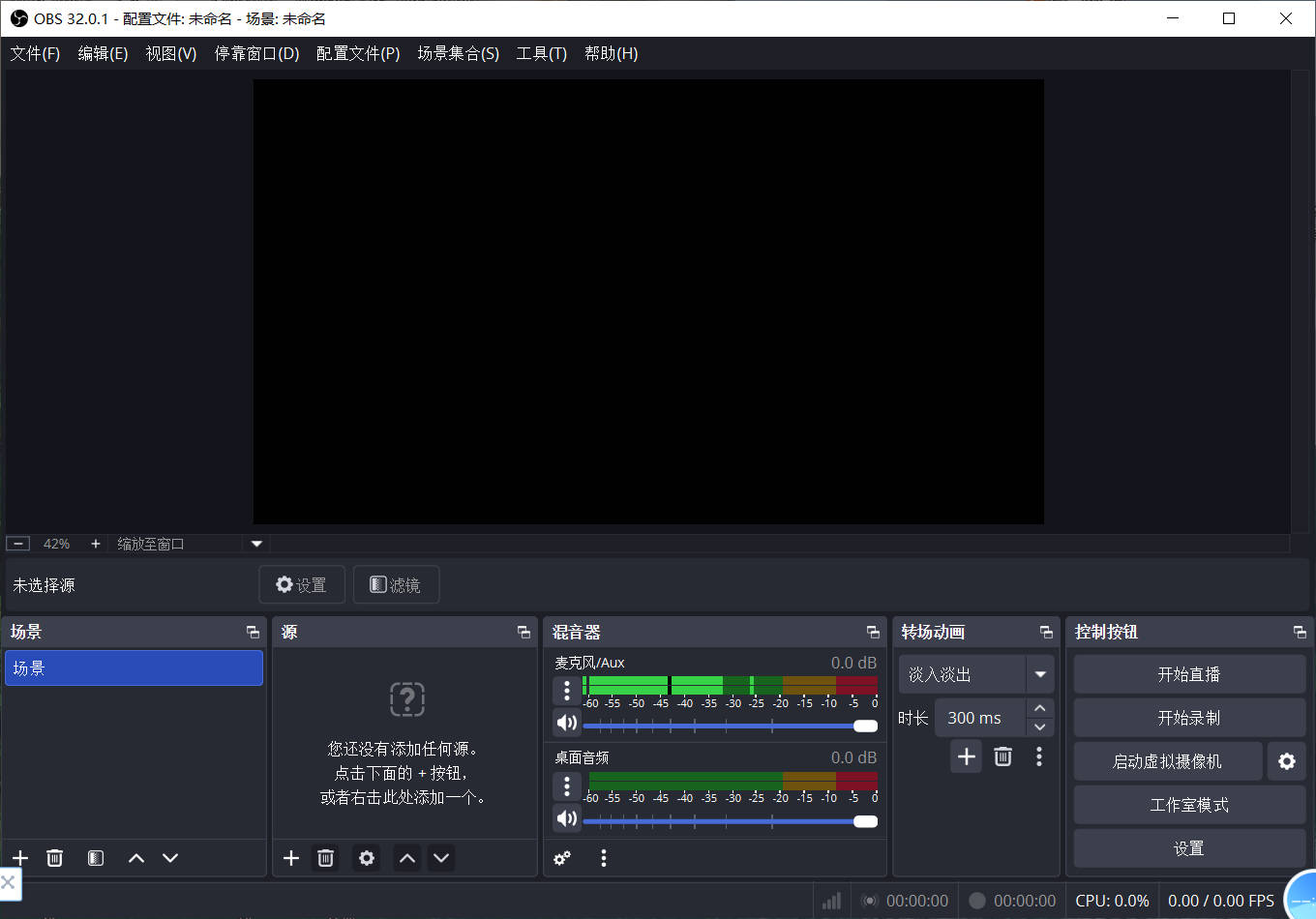Open scene filters icon in Scenes panel
The width and height of the screenshot is (1316, 919).
click(96, 858)
